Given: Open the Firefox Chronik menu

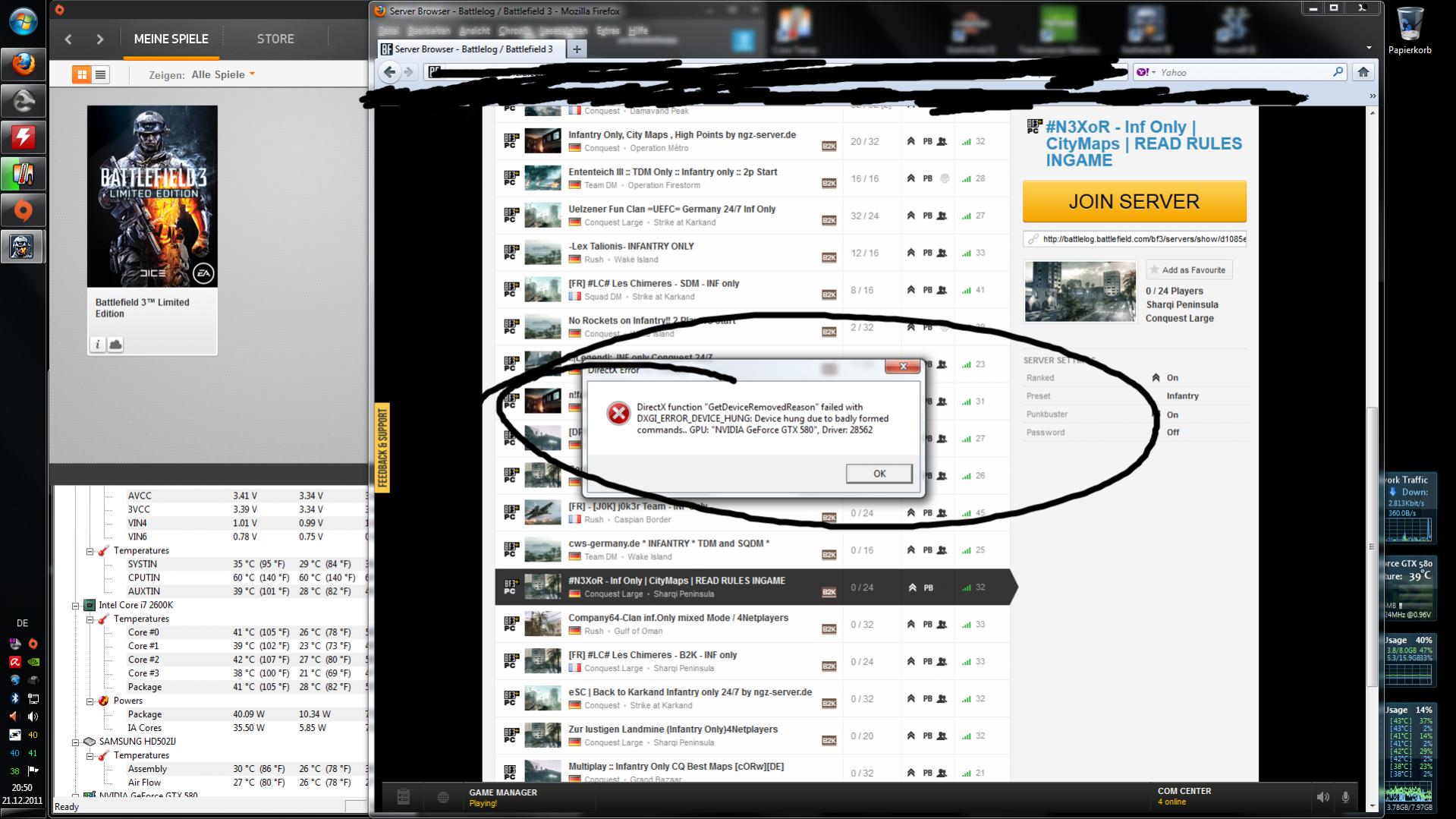Looking at the screenshot, I should click(x=515, y=31).
